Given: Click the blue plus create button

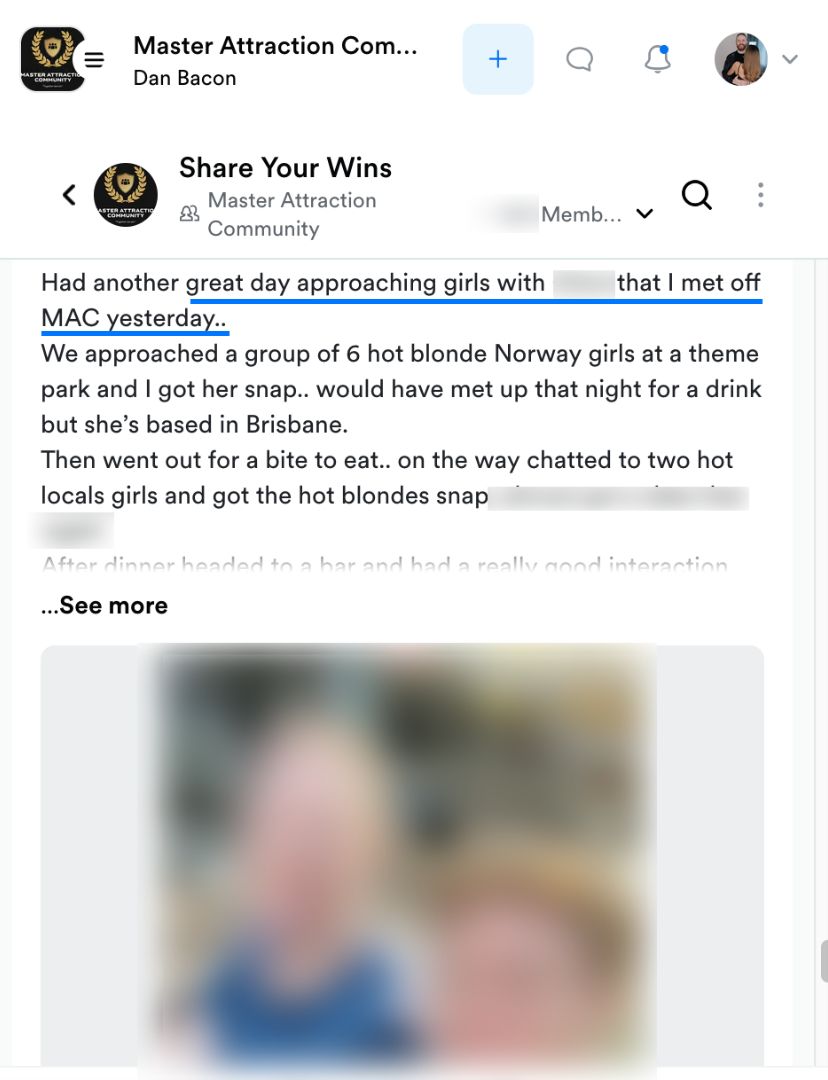Looking at the screenshot, I should coord(498,59).
